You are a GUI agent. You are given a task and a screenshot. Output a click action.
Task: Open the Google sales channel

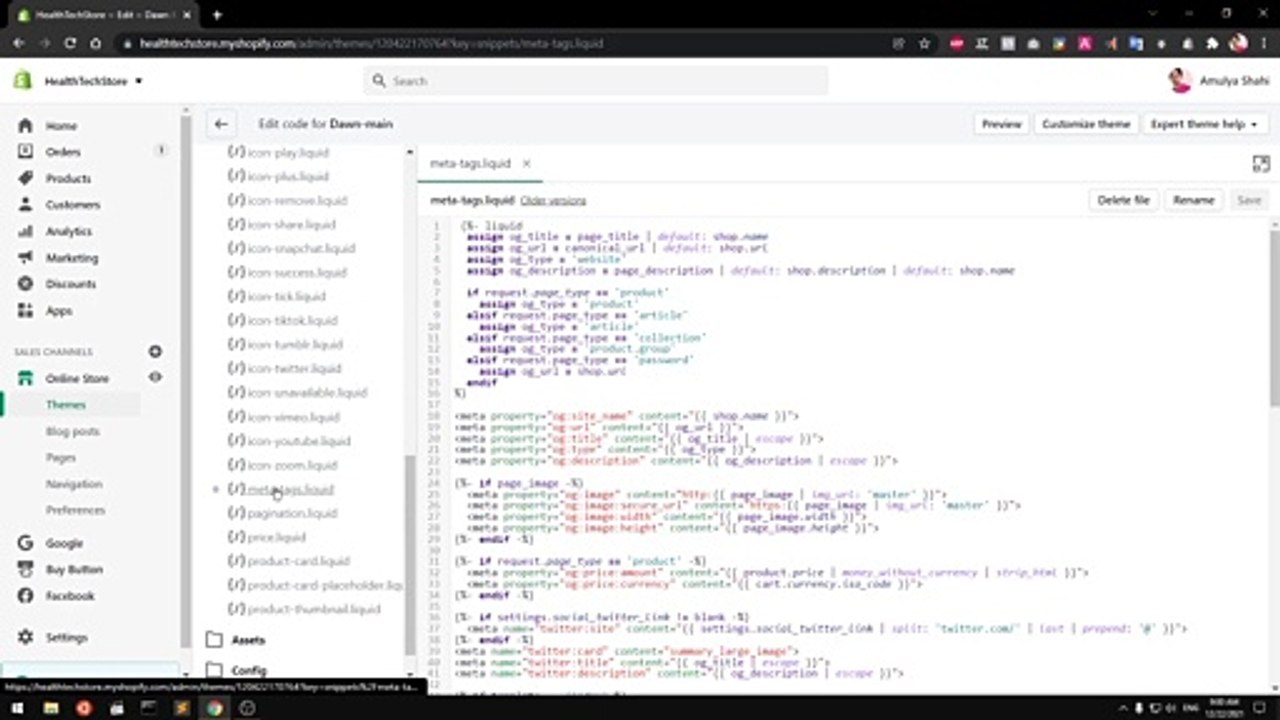coord(64,543)
